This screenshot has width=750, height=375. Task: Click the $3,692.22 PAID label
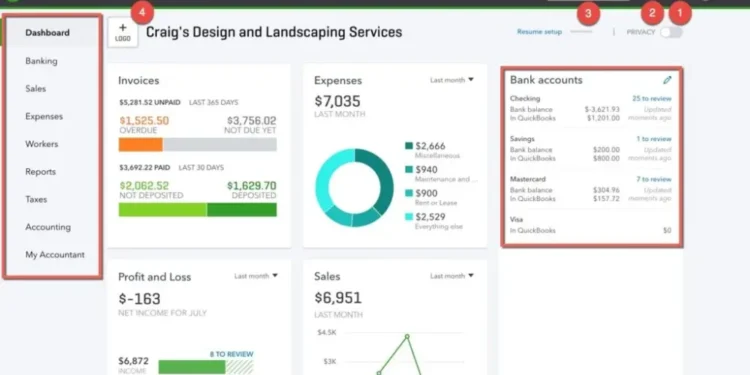point(144,167)
